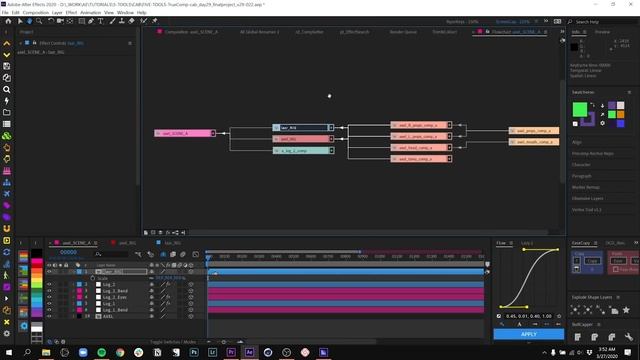Select the Brush tool
The width and height of the screenshot is (640, 360).
(112, 21)
